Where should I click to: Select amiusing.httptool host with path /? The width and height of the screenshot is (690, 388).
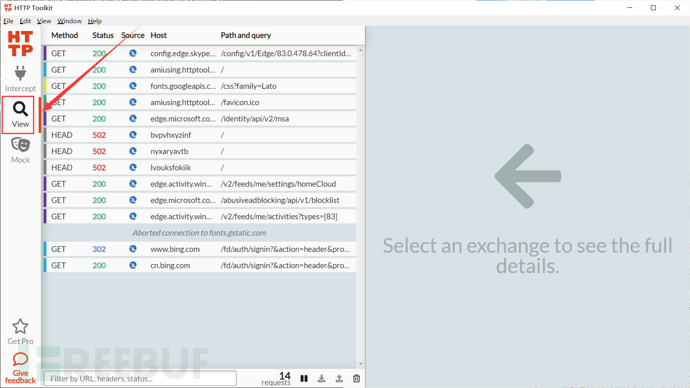[183, 70]
